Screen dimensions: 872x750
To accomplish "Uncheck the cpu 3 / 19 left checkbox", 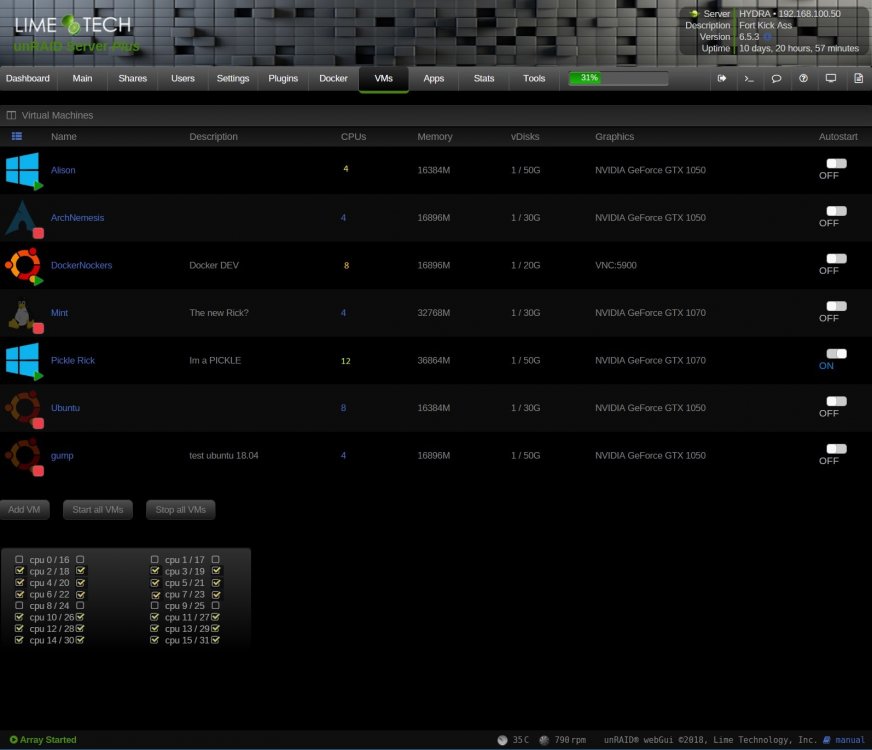I will (155, 570).
